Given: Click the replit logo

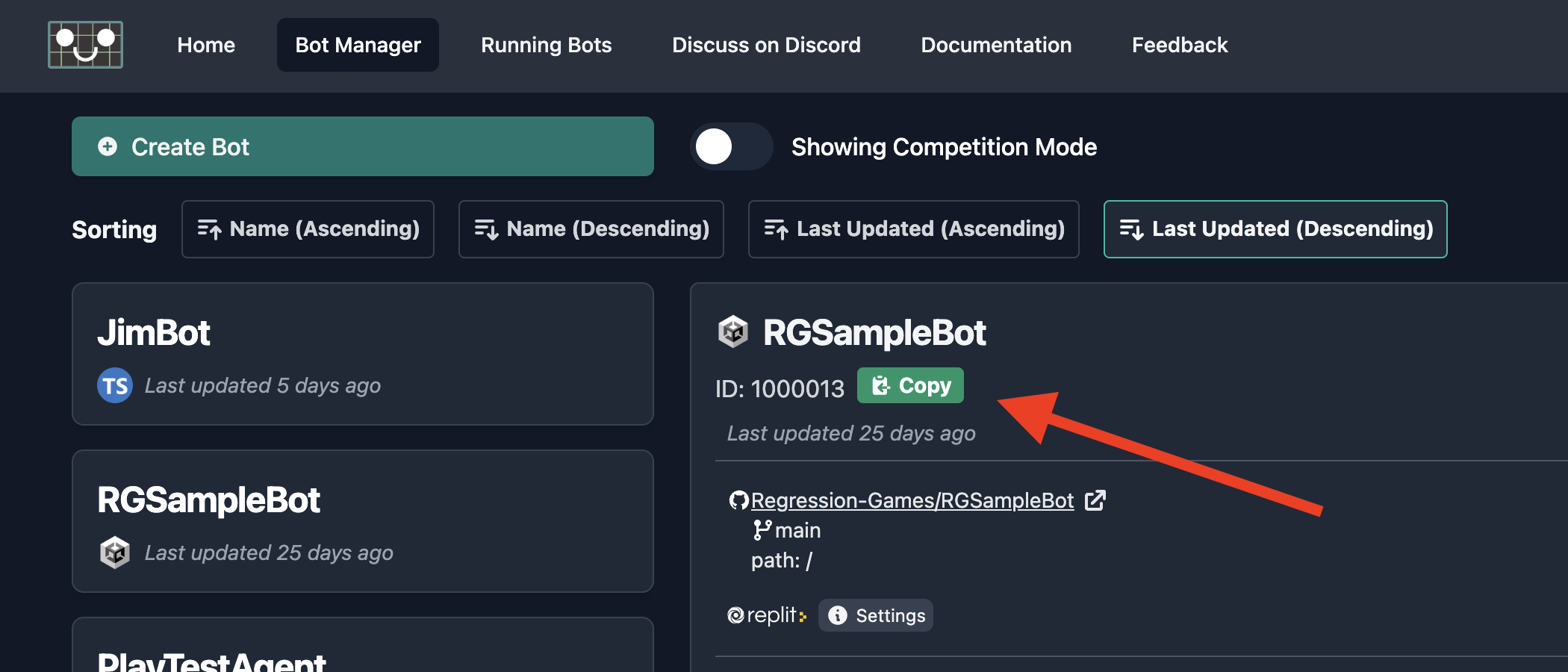Looking at the screenshot, I should tap(767, 615).
